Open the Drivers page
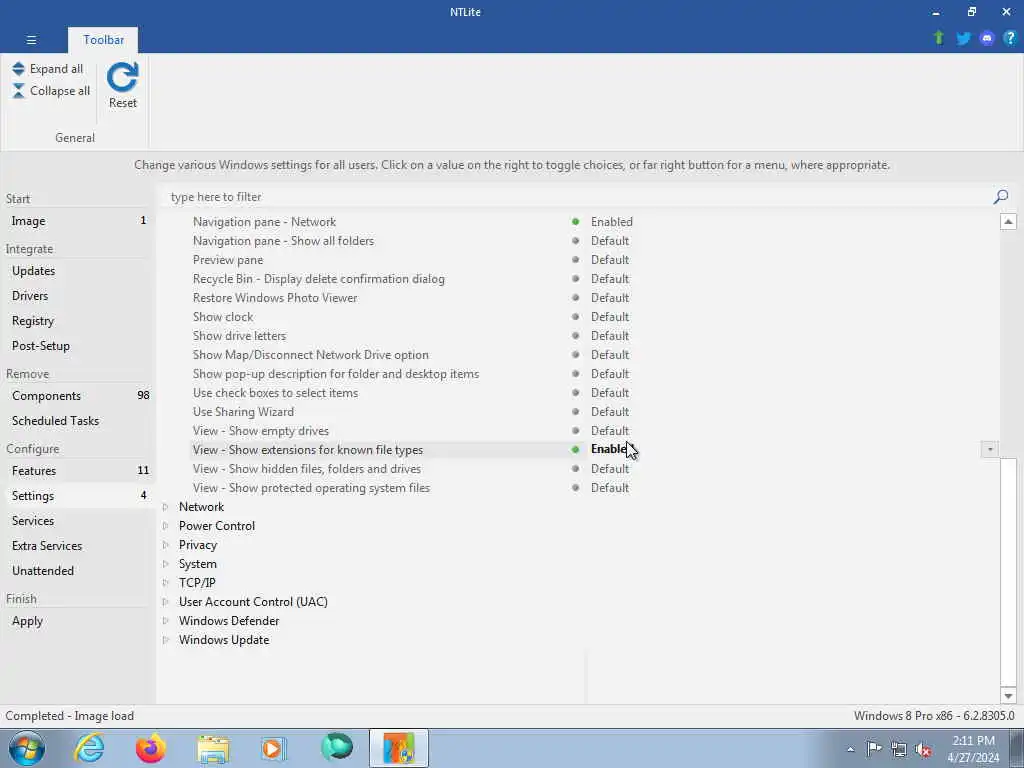 pyautogui.click(x=78, y=296)
